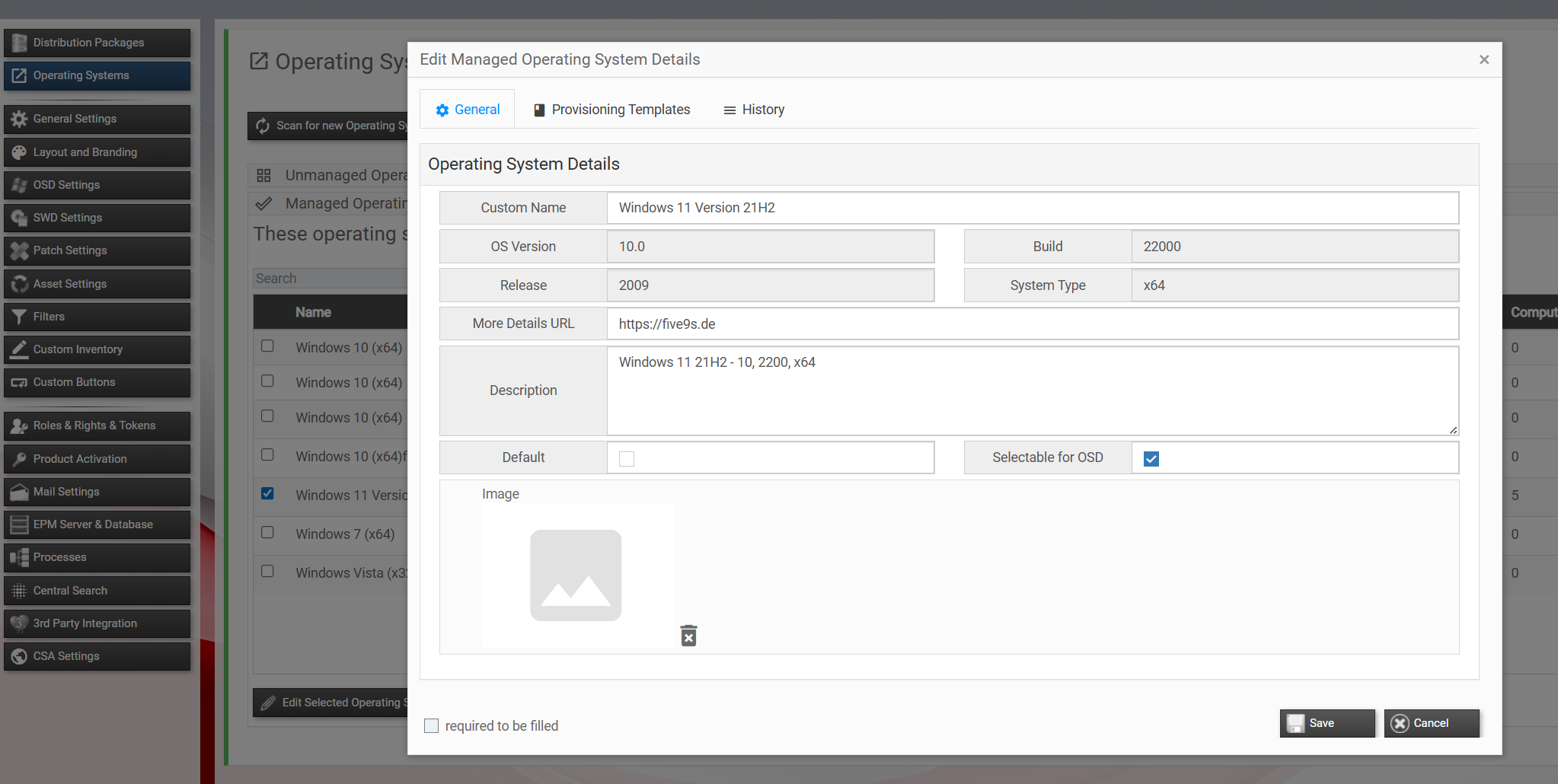
Task: Click the Managed Operating Systems checkmark icon
Action: pyautogui.click(x=264, y=204)
